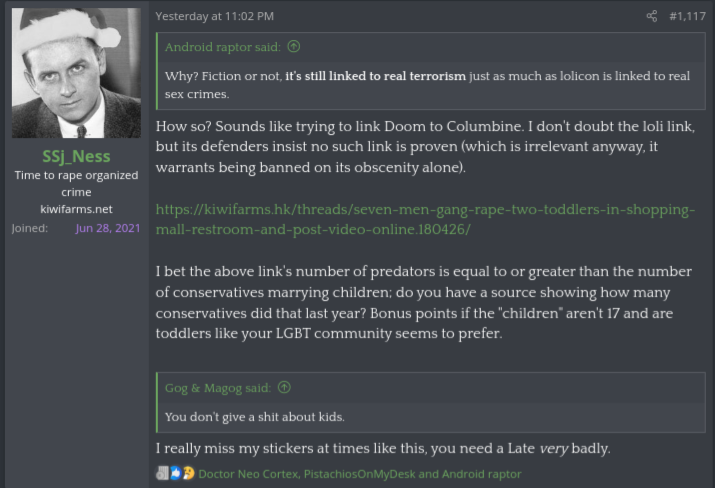The height and width of the screenshot is (488, 715).
Task: Click the blue thumbs-up reaction icon
Action: click(x=176, y=473)
